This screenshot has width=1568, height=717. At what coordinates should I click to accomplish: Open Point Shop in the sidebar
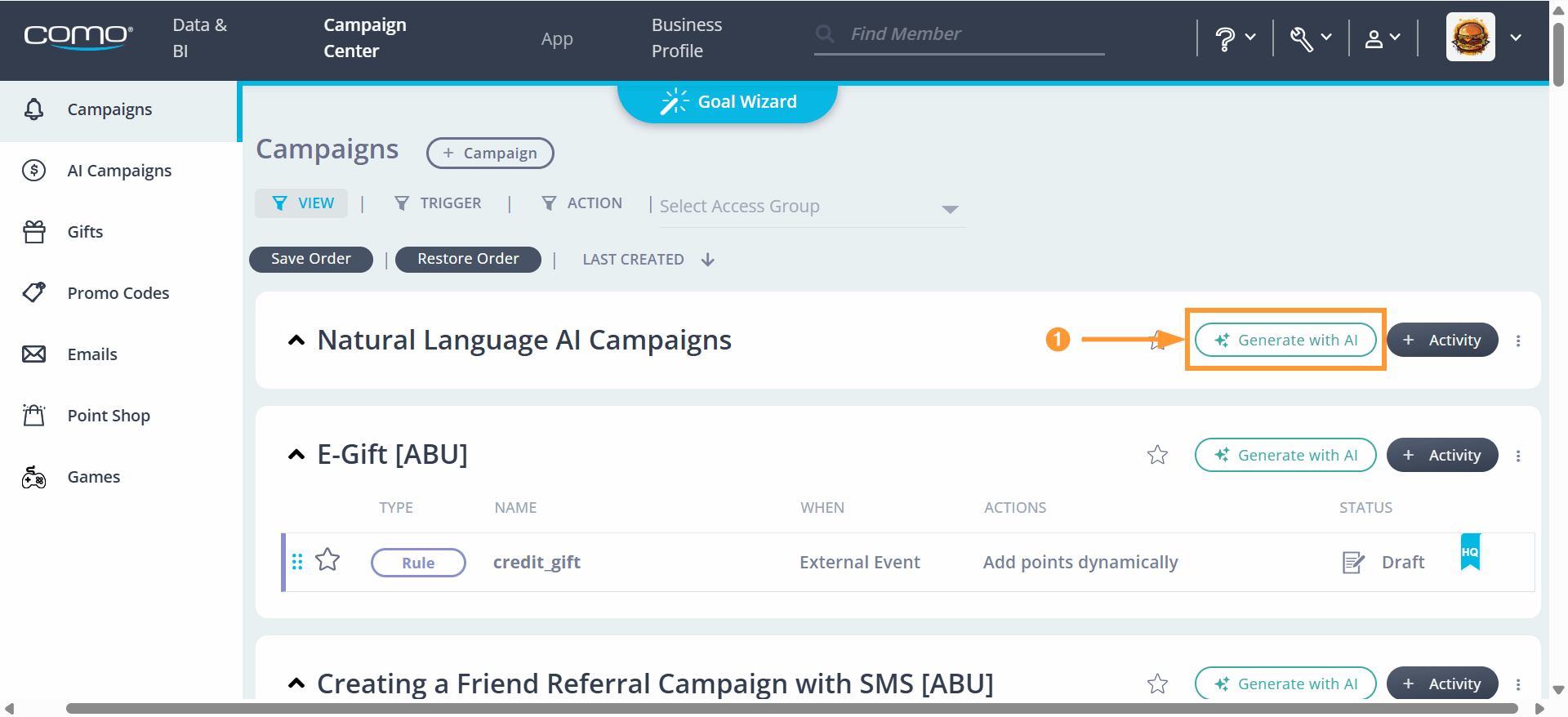[119, 416]
